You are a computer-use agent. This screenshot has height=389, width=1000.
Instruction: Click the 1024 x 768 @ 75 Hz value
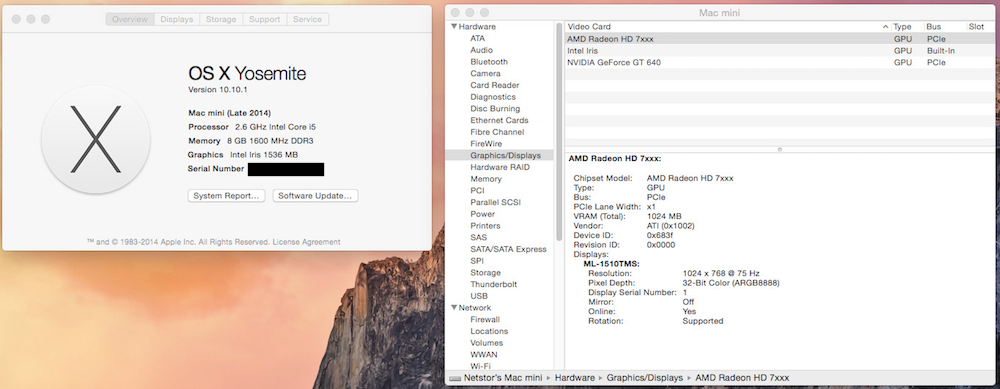click(722, 274)
